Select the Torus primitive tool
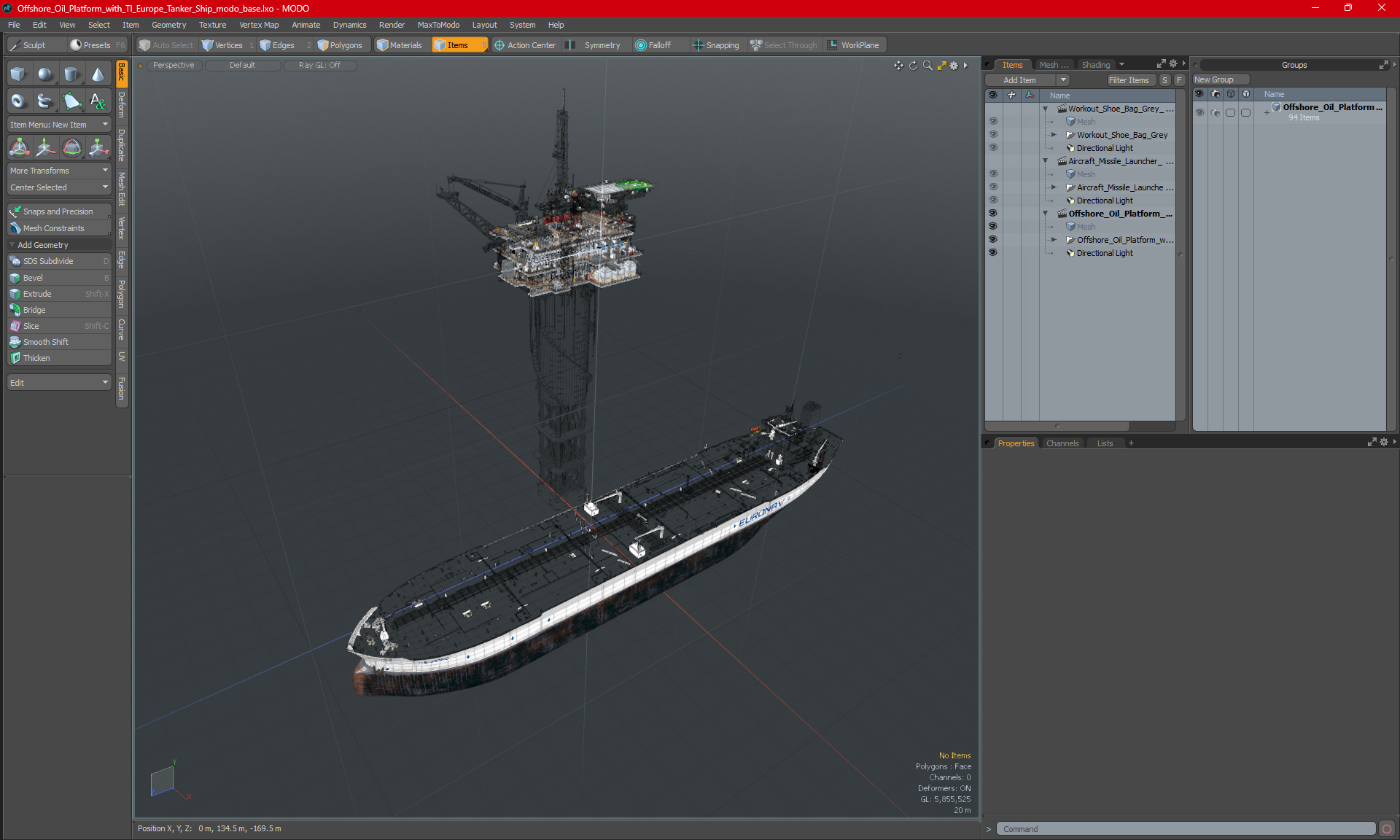 pyautogui.click(x=18, y=101)
